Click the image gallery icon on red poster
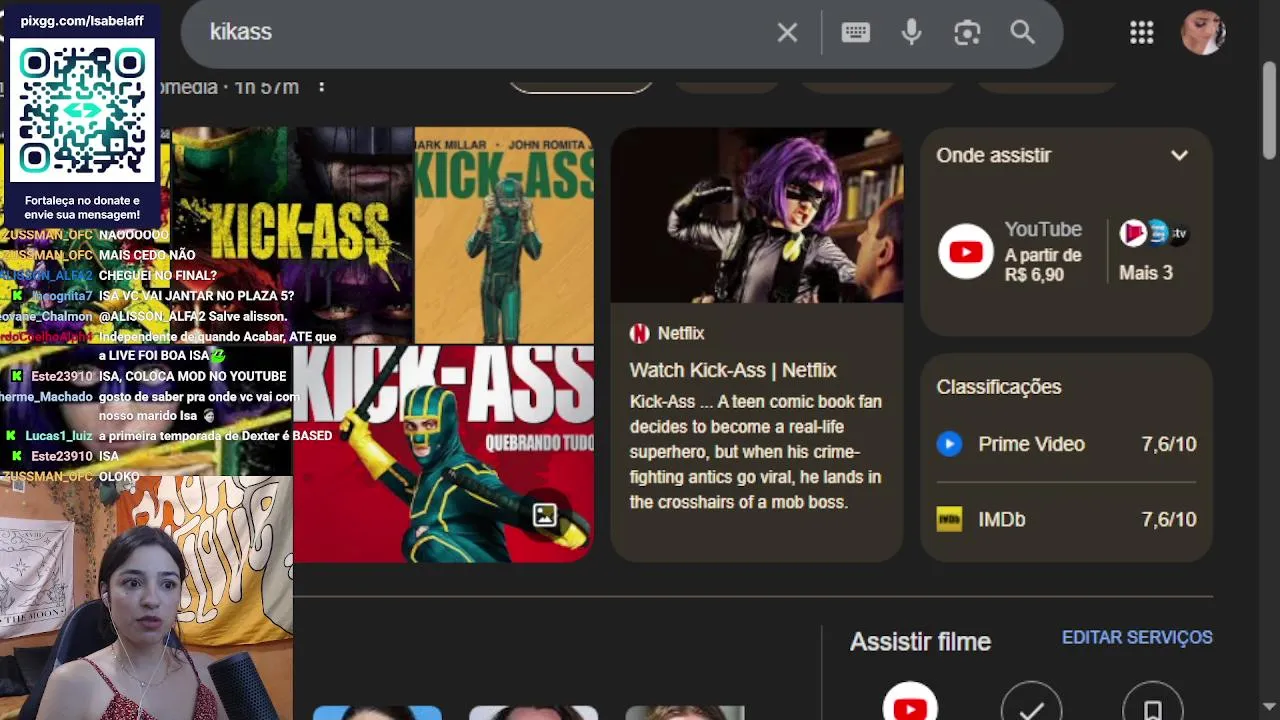Screen dimensions: 1280x720 545,515
